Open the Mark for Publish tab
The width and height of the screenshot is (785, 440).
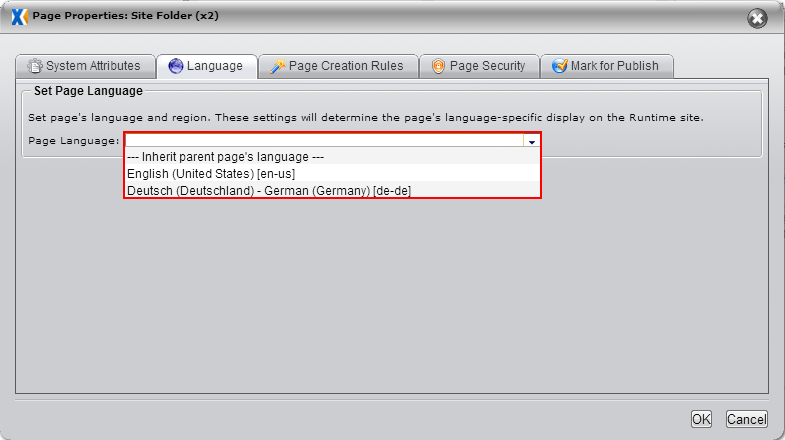pos(607,66)
